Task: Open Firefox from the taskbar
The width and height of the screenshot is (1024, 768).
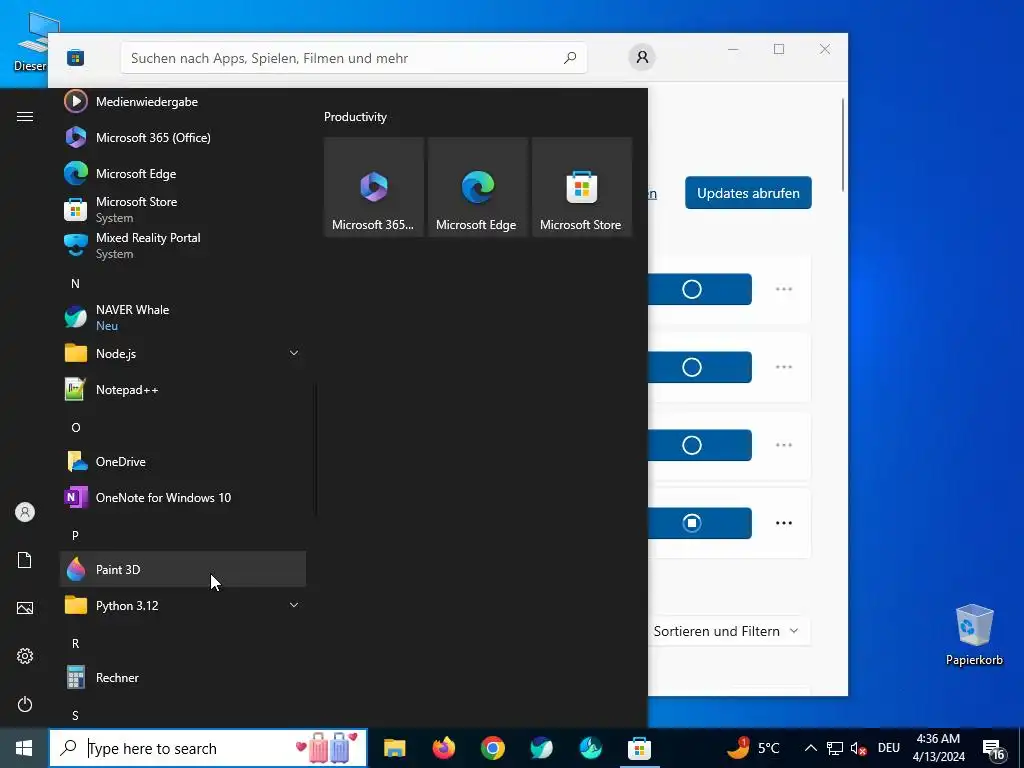Action: [443, 748]
